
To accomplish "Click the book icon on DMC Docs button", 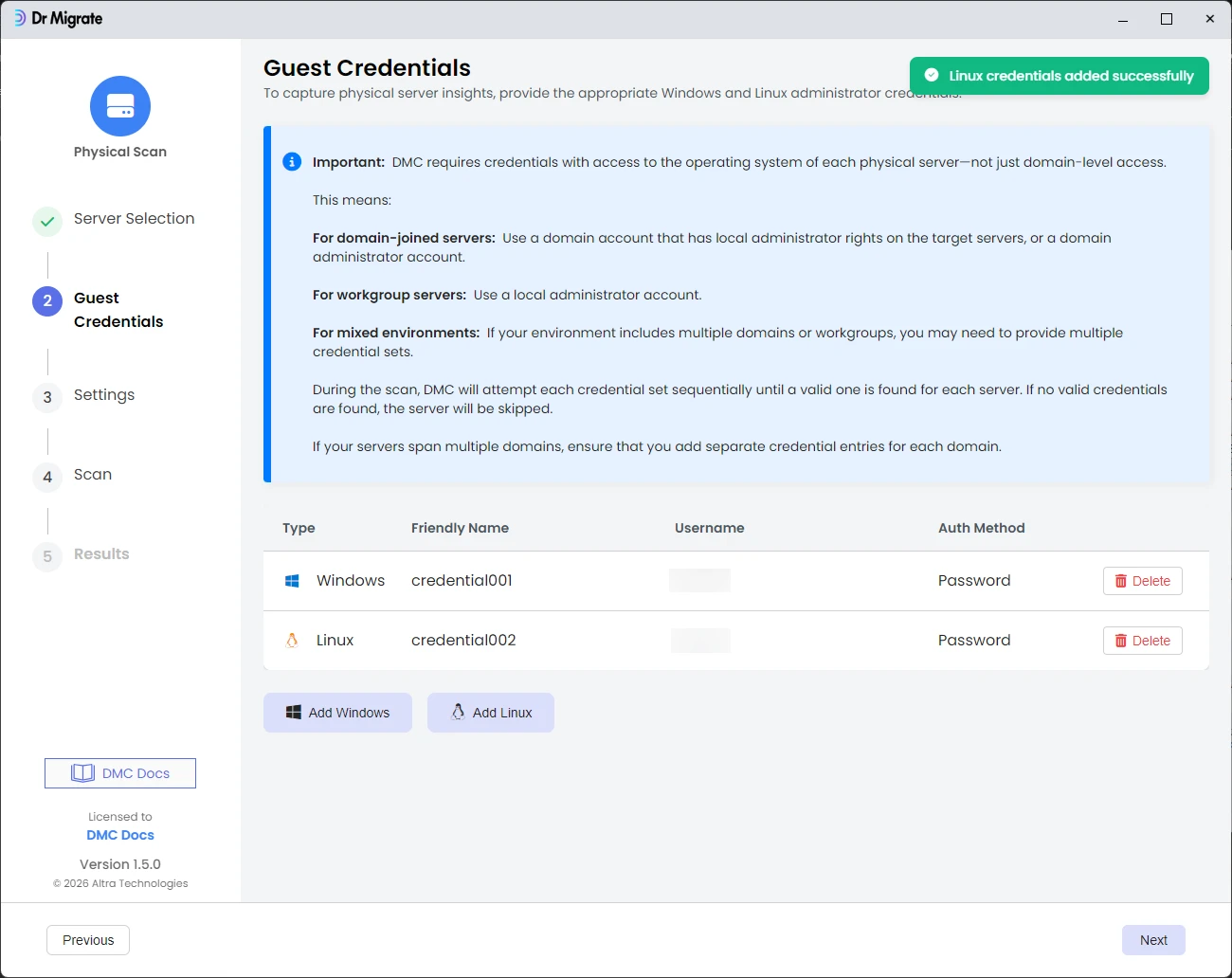I will tap(83, 773).
